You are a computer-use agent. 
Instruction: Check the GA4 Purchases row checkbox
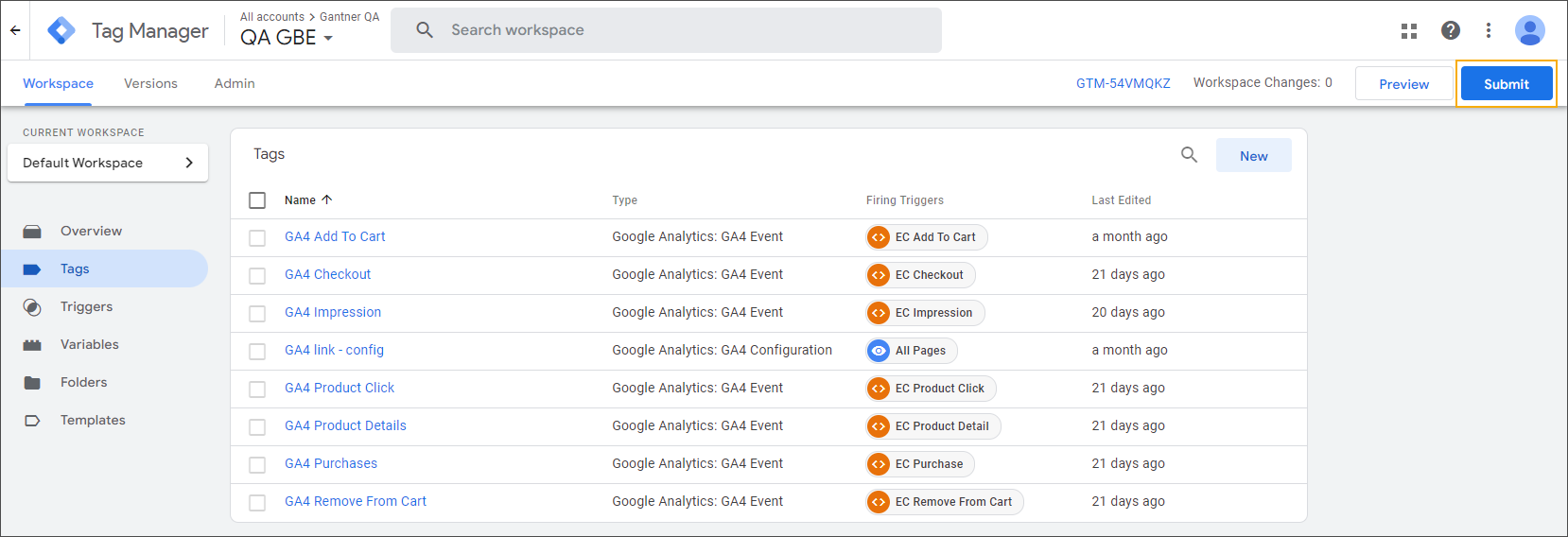tap(257, 465)
